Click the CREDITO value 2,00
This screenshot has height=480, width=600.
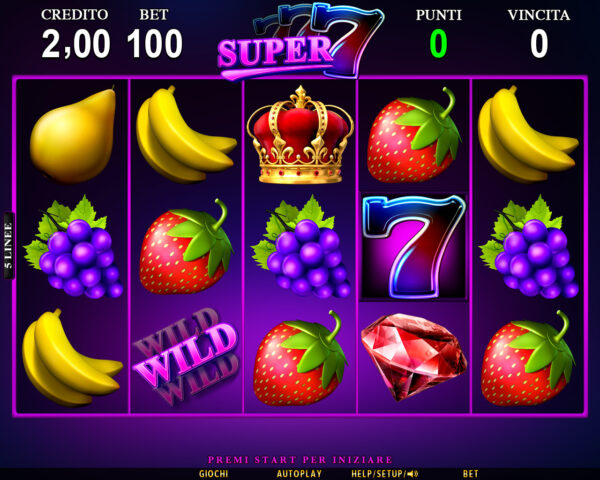point(76,44)
